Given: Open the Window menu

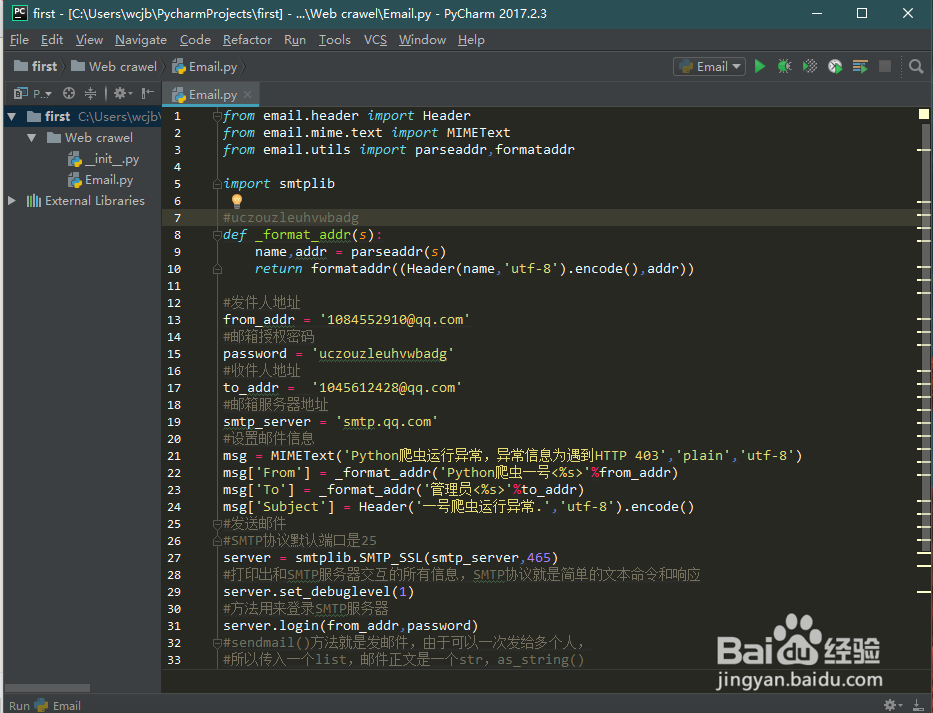Looking at the screenshot, I should pos(422,40).
